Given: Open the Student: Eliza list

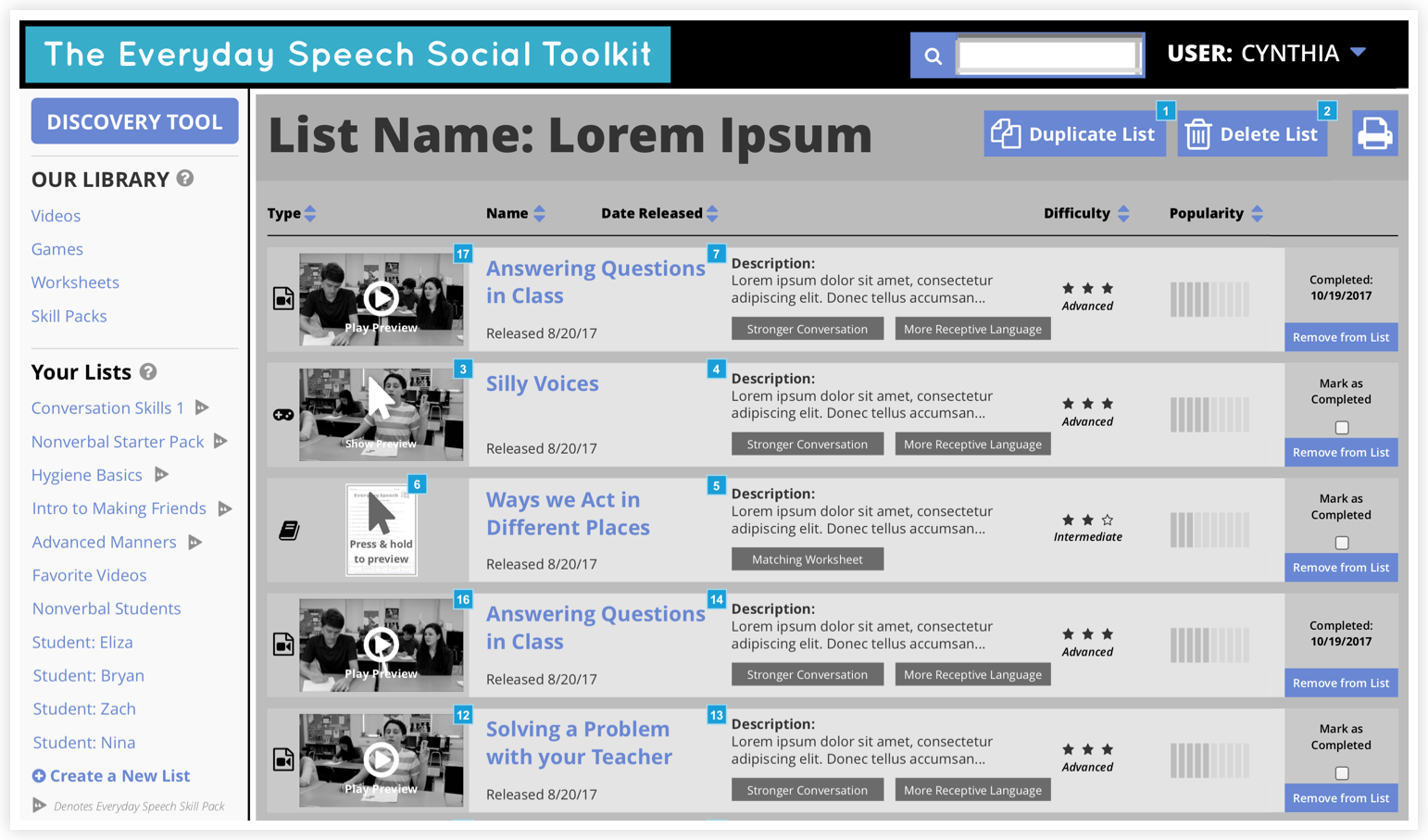Looking at the screenshot, I should point(82,642).
